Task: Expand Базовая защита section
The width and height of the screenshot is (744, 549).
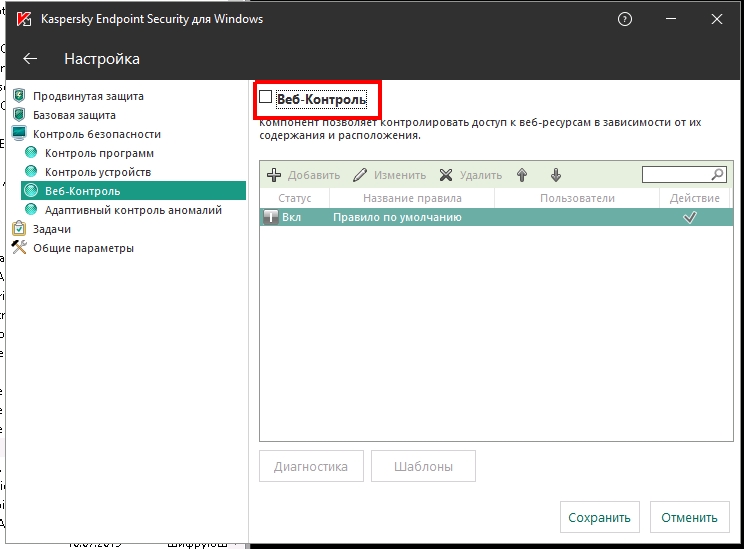Action: pos(73,115)
